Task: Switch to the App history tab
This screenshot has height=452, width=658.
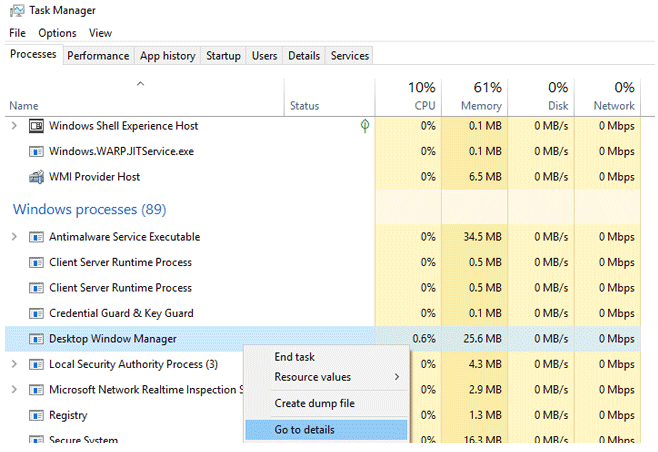Action: 168,56
